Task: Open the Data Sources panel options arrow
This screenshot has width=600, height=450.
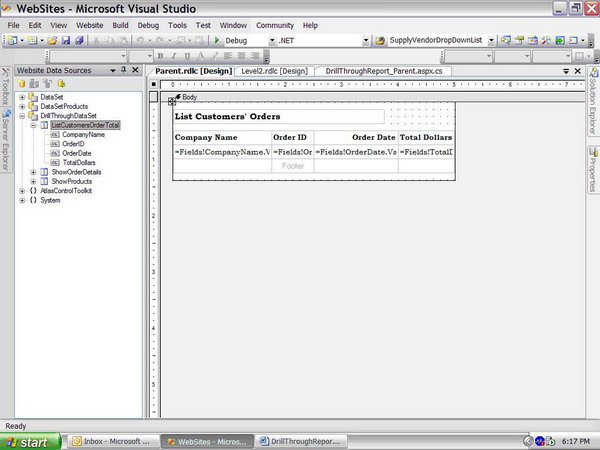Action: (x=112, y=70)
